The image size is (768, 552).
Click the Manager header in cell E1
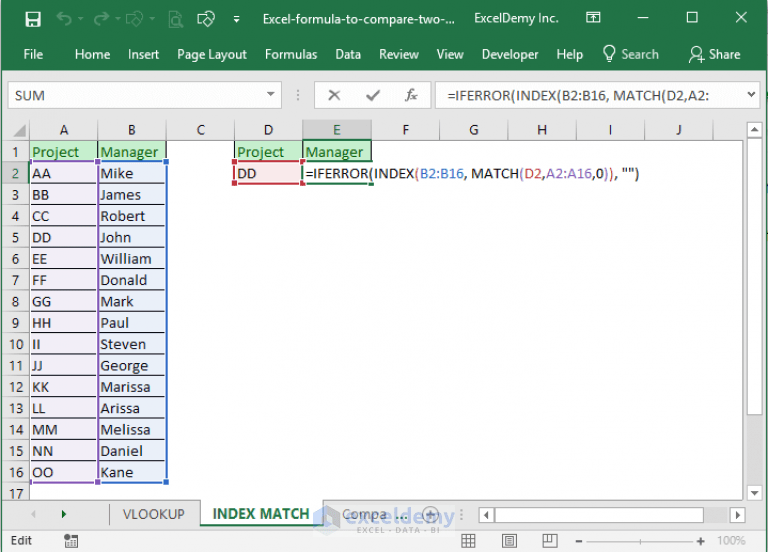coord(336,152)
